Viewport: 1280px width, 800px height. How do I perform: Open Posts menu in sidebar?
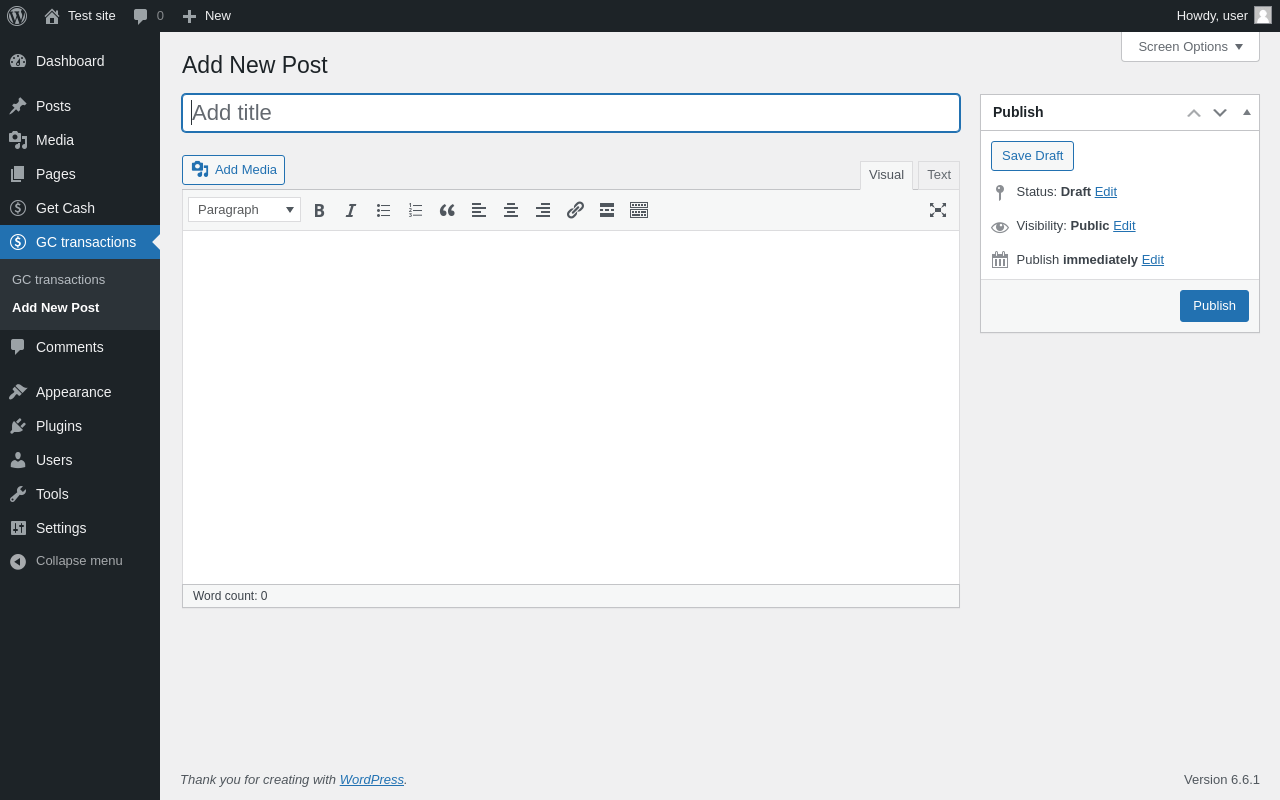(80, 106)
